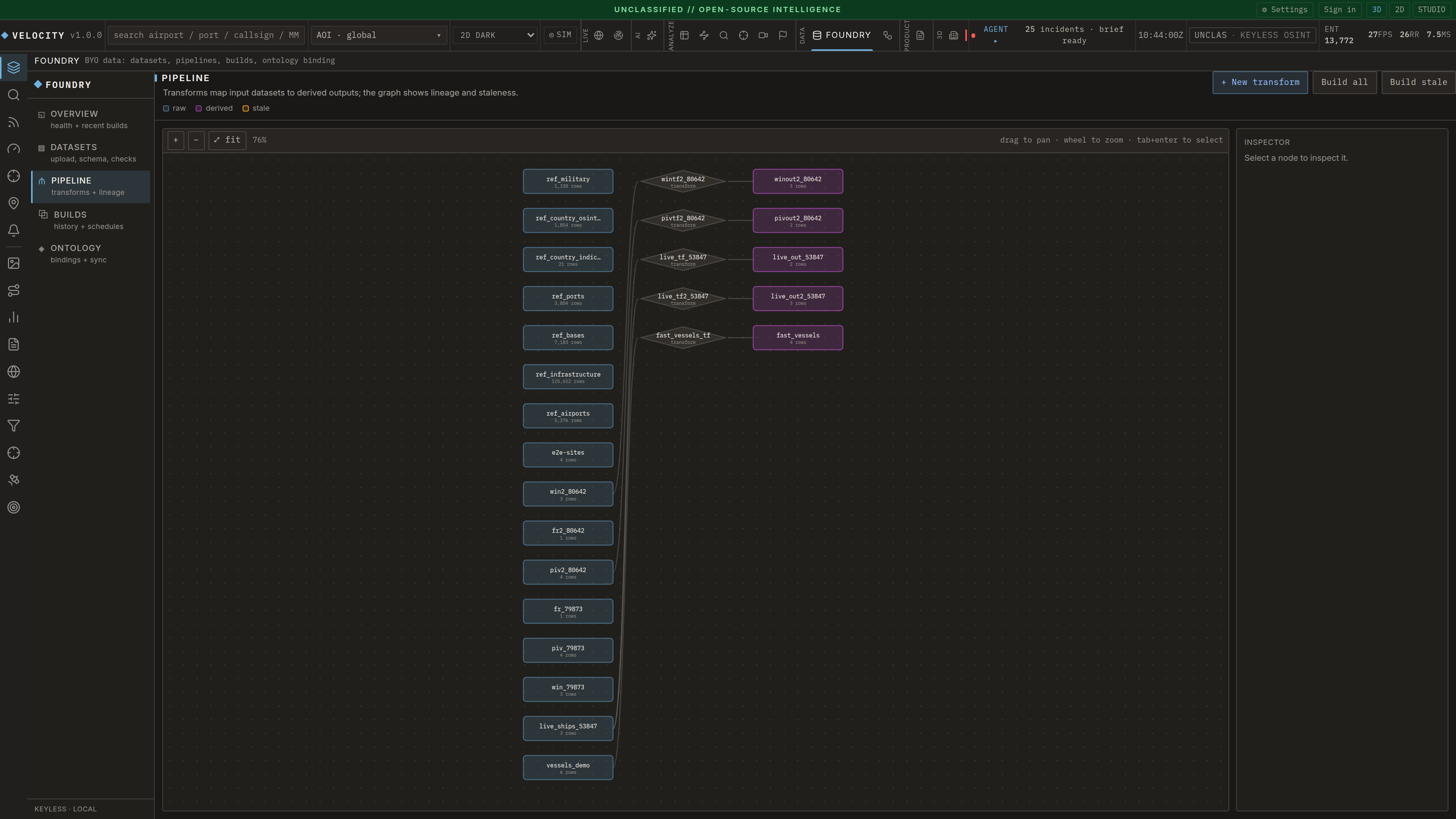Switch to 2D view mode
Screen dimensions: 1456x819
[x=1399, y=9]
